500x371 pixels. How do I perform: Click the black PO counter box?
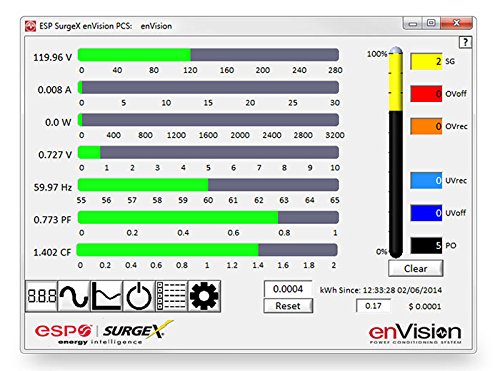426,245
